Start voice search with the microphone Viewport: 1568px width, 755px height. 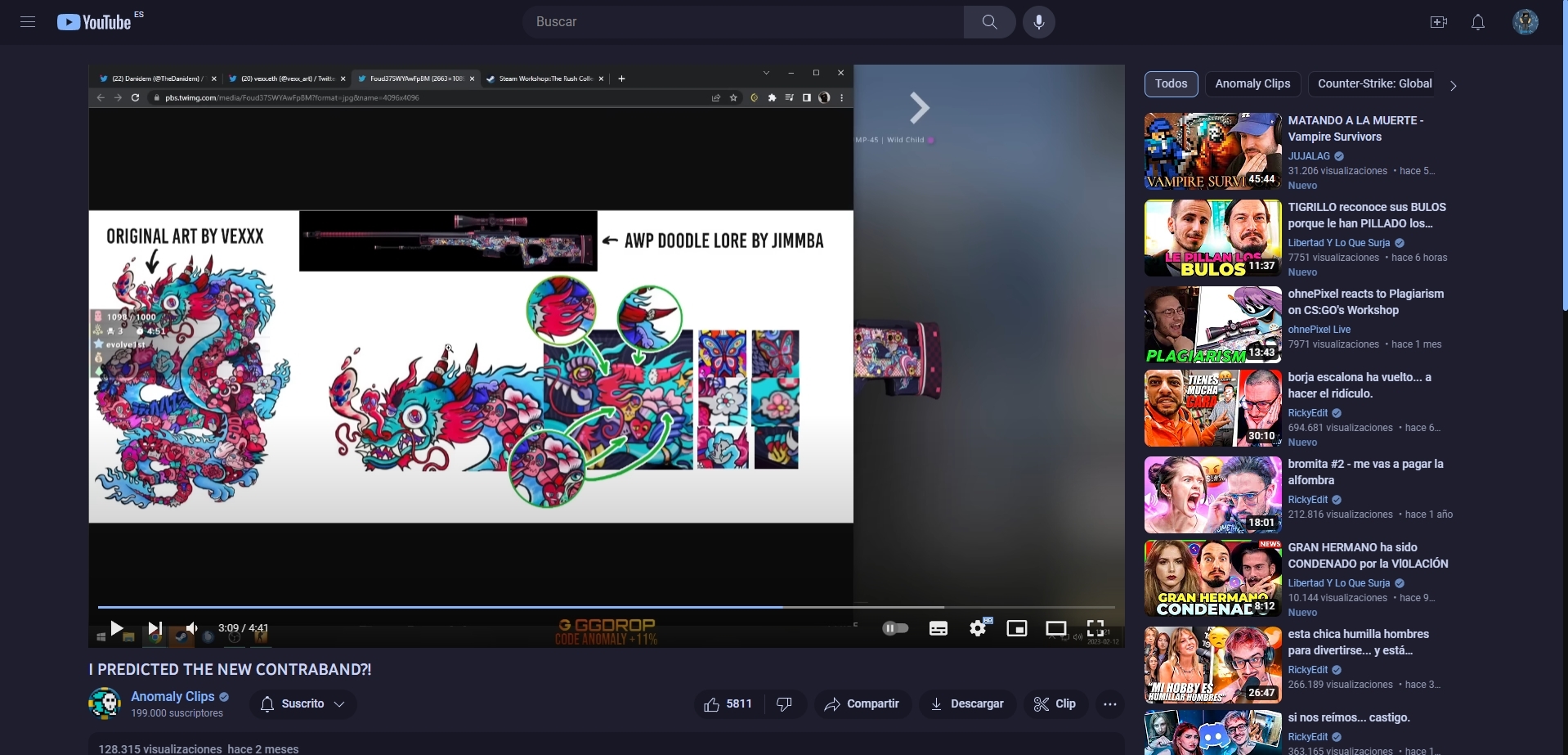pos(1038,22)
